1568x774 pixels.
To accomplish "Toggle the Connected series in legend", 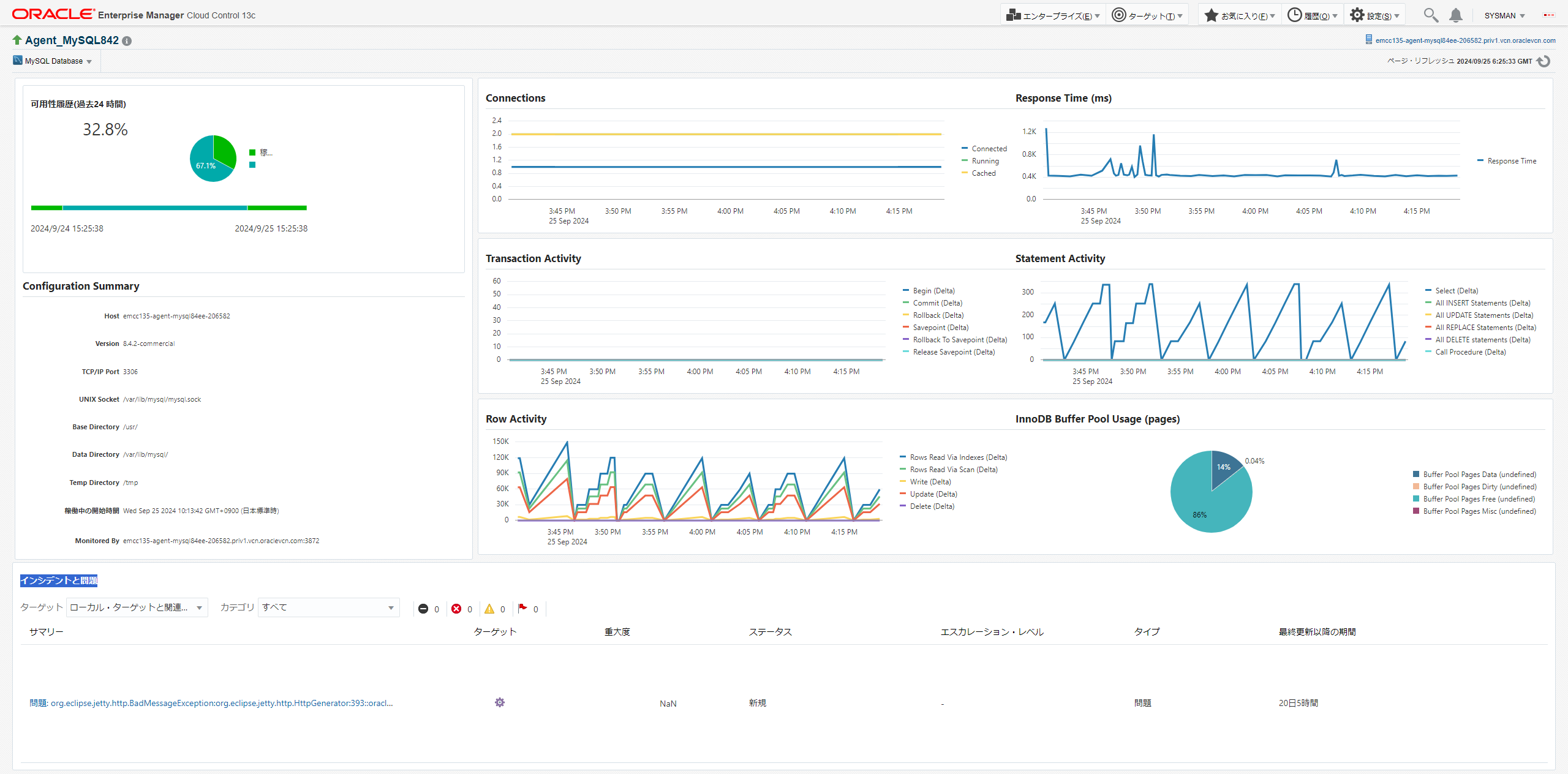I will click(984, 149).
